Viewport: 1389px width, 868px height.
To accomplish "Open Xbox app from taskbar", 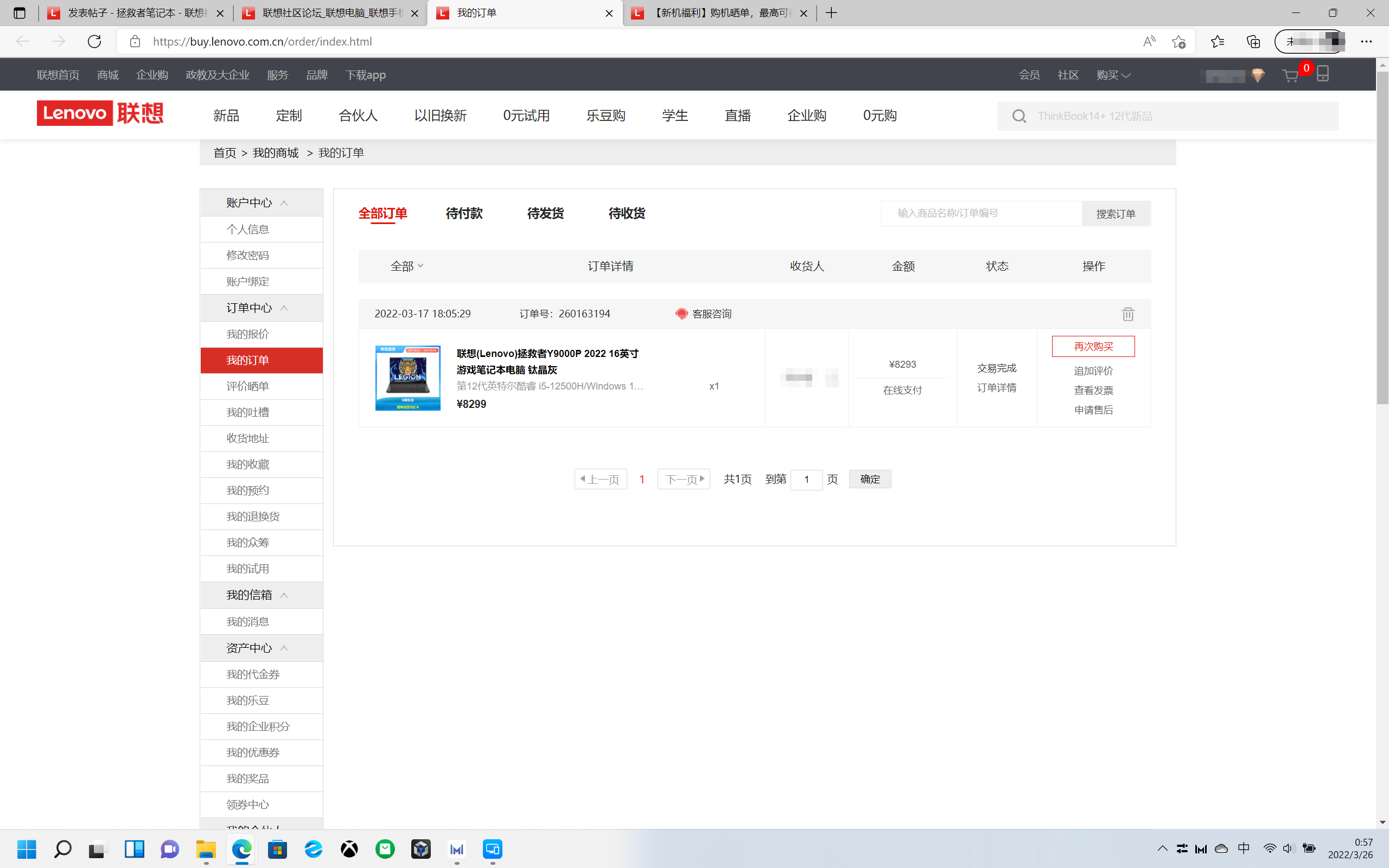I will pyautogui.click(x=349, y=848).
